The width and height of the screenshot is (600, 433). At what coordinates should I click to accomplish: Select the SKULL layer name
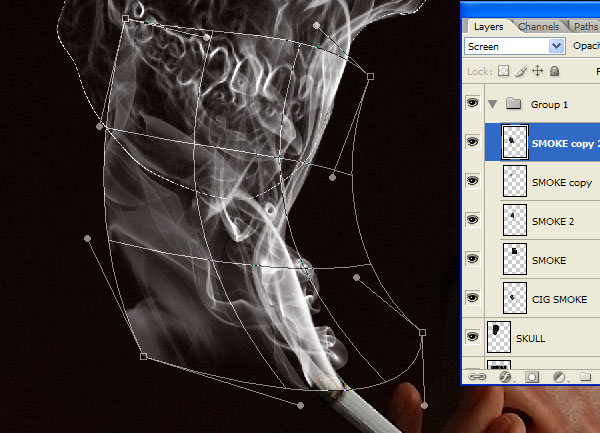click(x=530, y=339)
